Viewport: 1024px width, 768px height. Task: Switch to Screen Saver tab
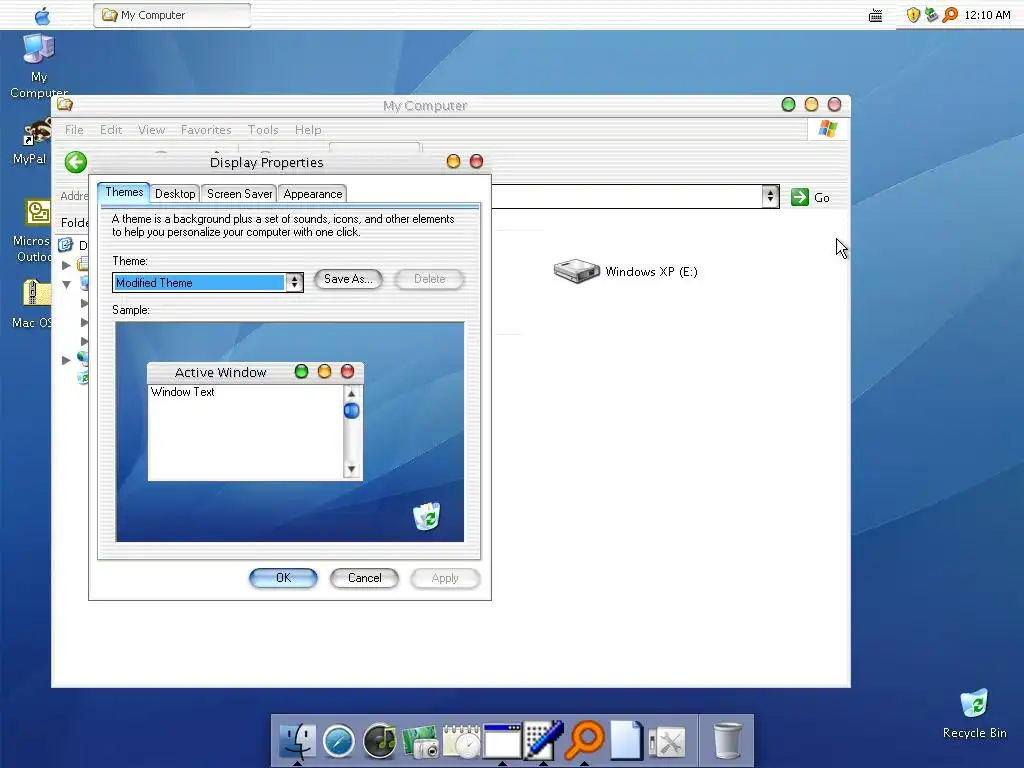[239, 194]
